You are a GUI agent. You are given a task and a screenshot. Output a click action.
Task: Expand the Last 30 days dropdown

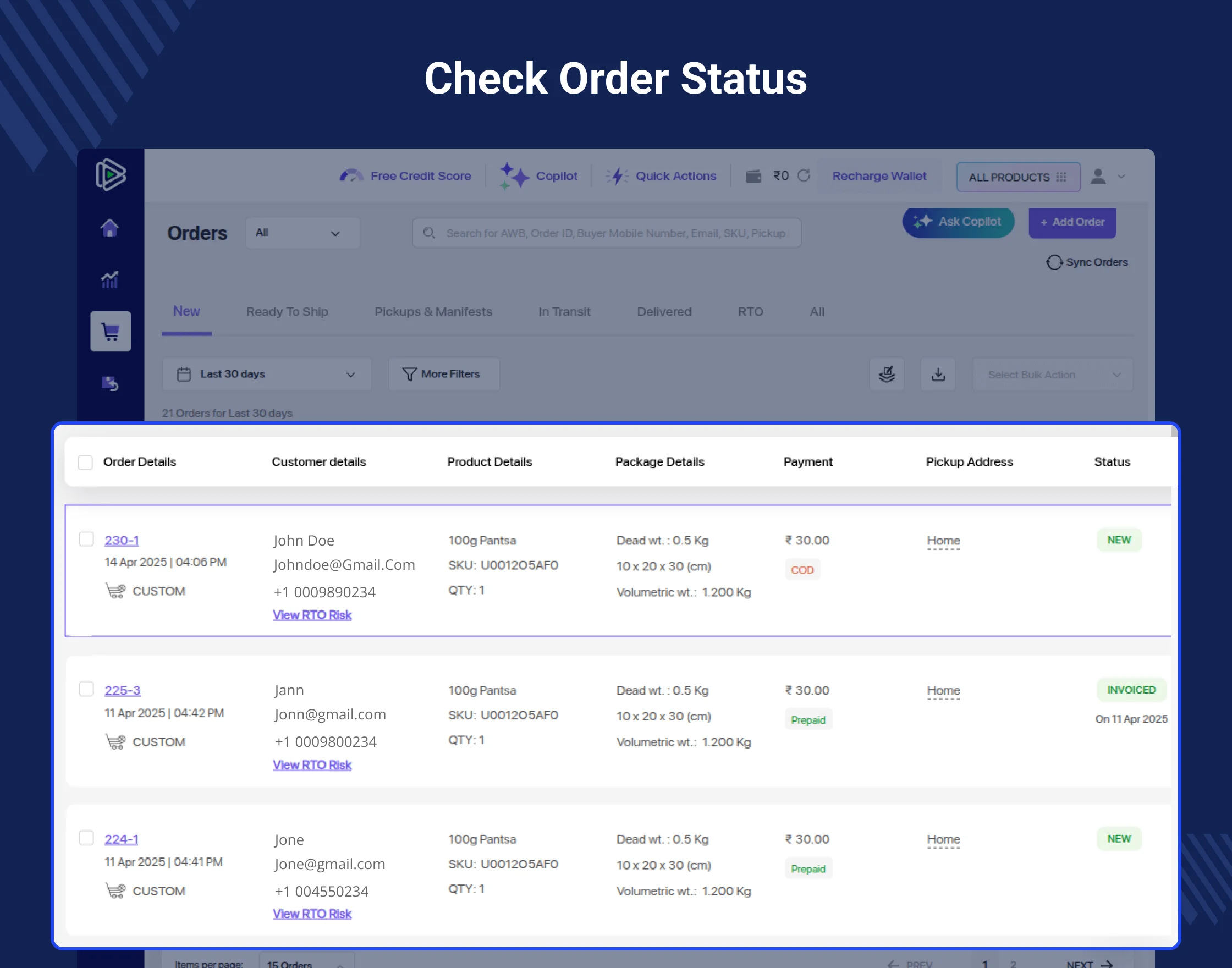click(x=266, y=374)
